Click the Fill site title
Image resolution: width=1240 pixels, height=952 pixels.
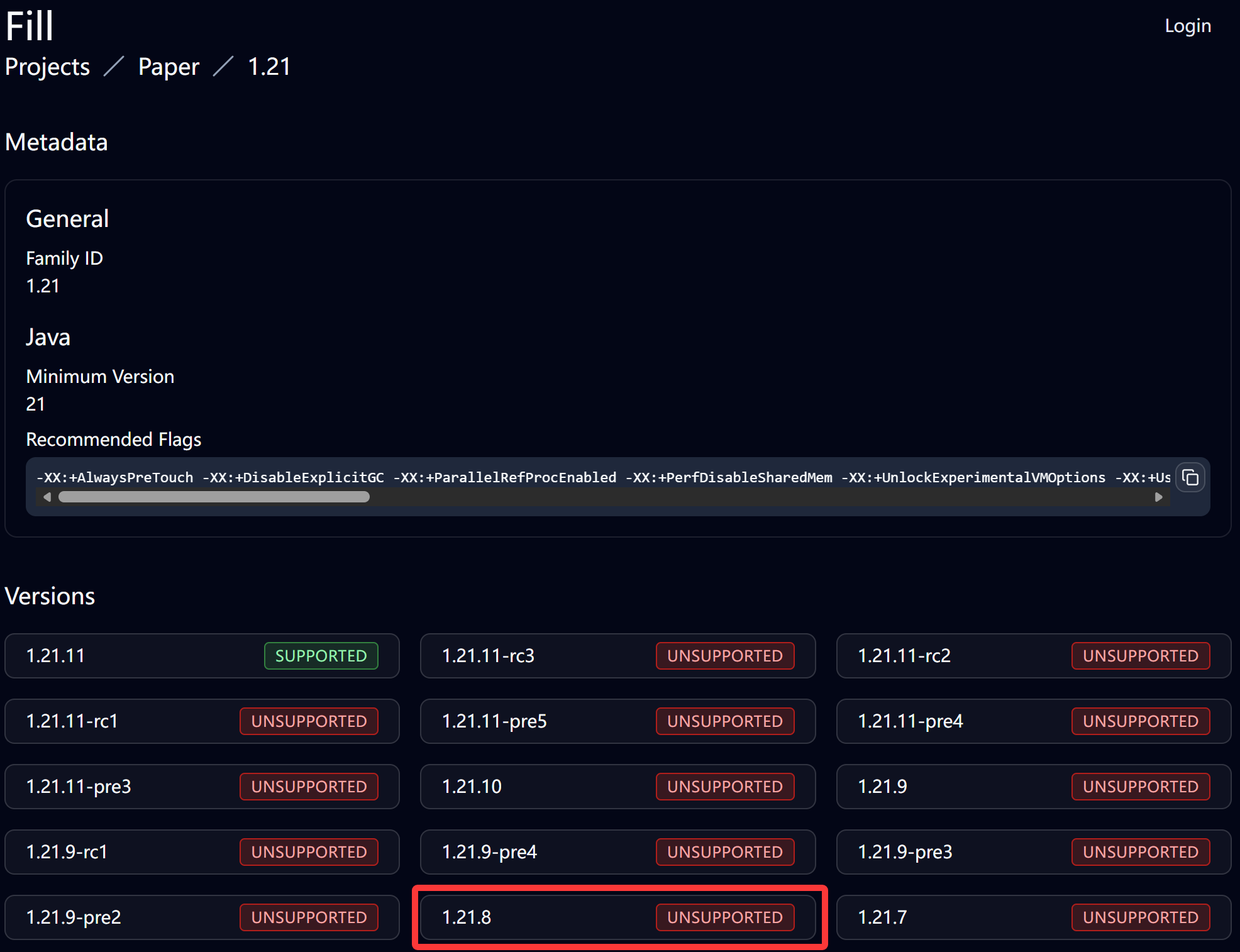[29, 26]
